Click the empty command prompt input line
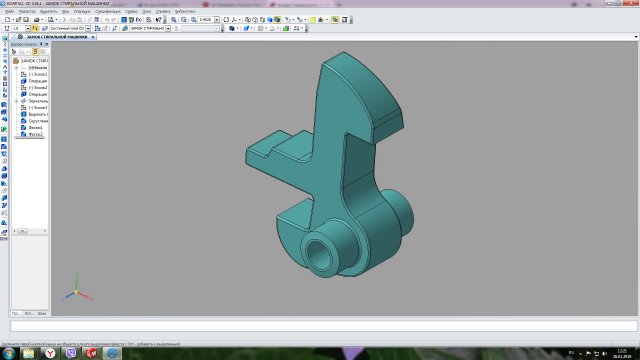Image resolution: width=640 pixels, height=360 pixels. 323,326
